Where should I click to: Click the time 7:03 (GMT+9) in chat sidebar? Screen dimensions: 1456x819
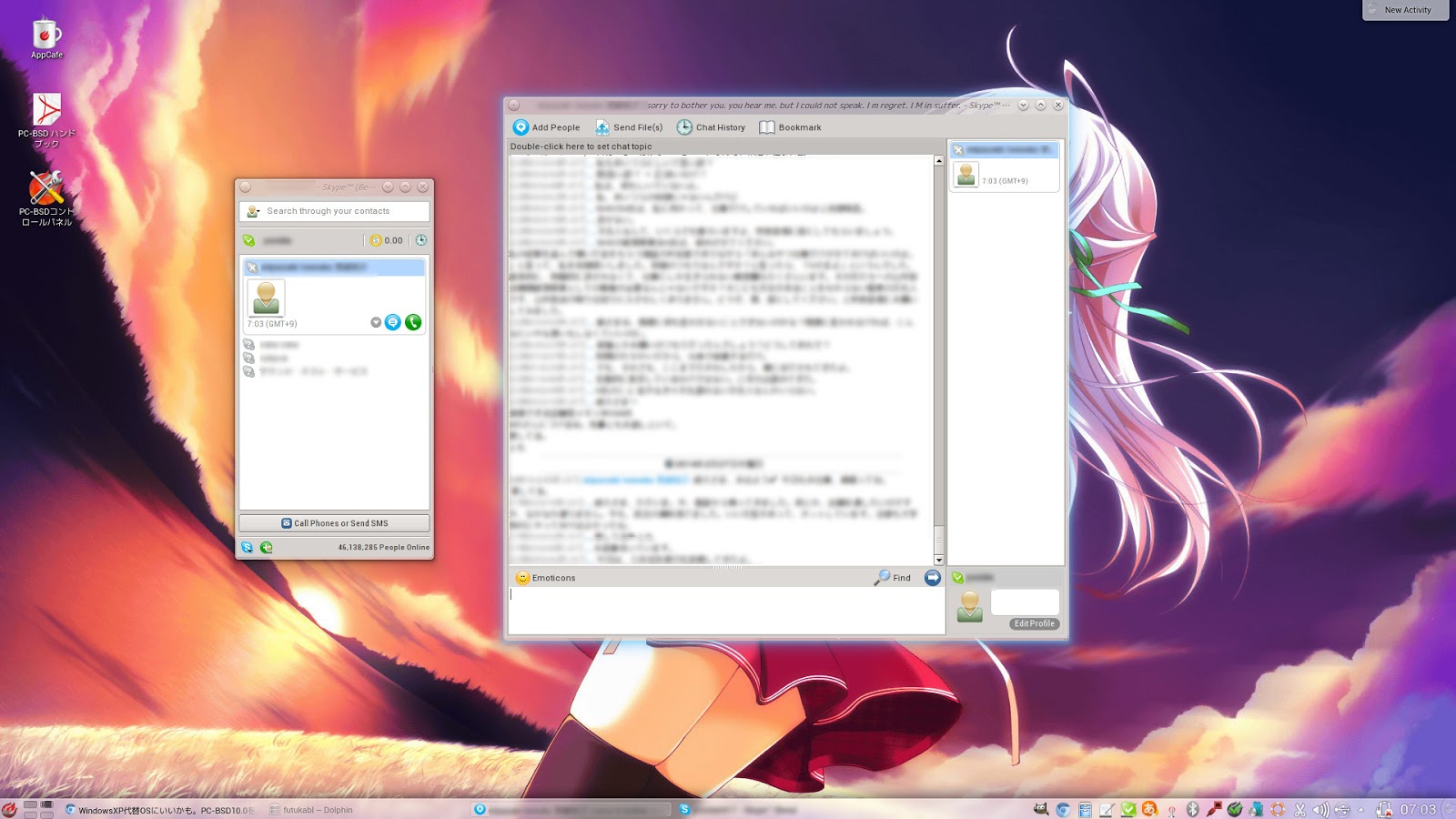point(1005,181)
